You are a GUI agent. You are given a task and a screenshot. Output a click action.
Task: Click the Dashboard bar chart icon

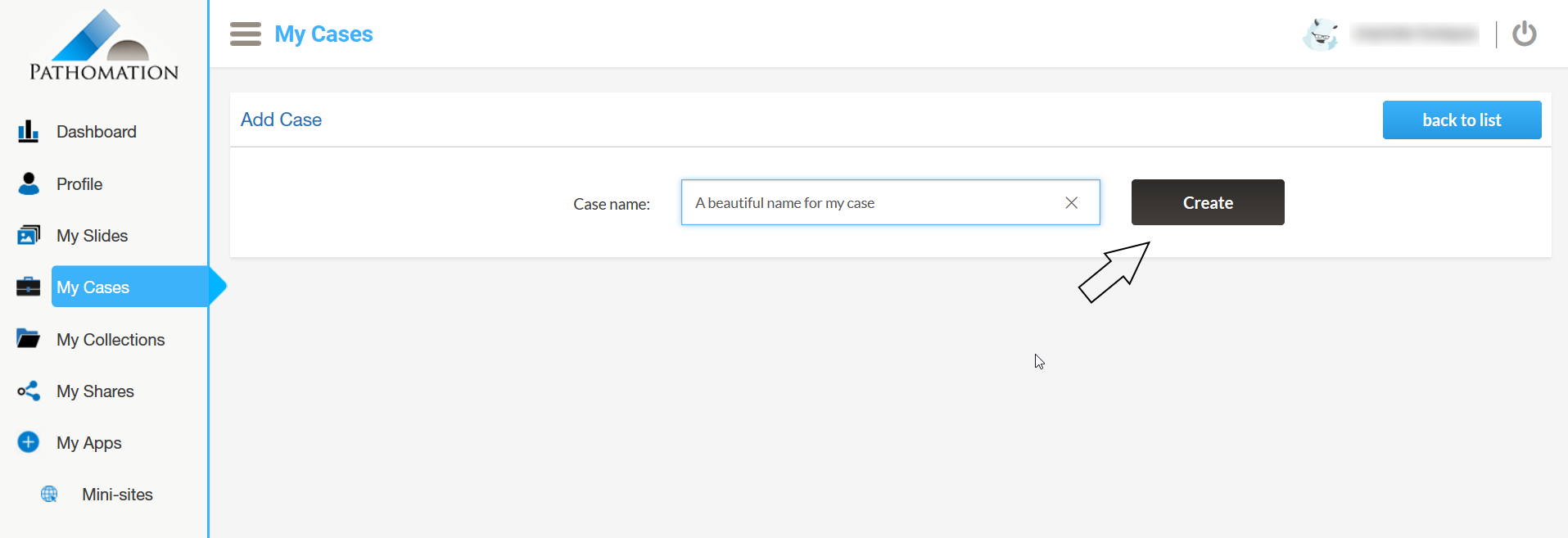(28, 132)
